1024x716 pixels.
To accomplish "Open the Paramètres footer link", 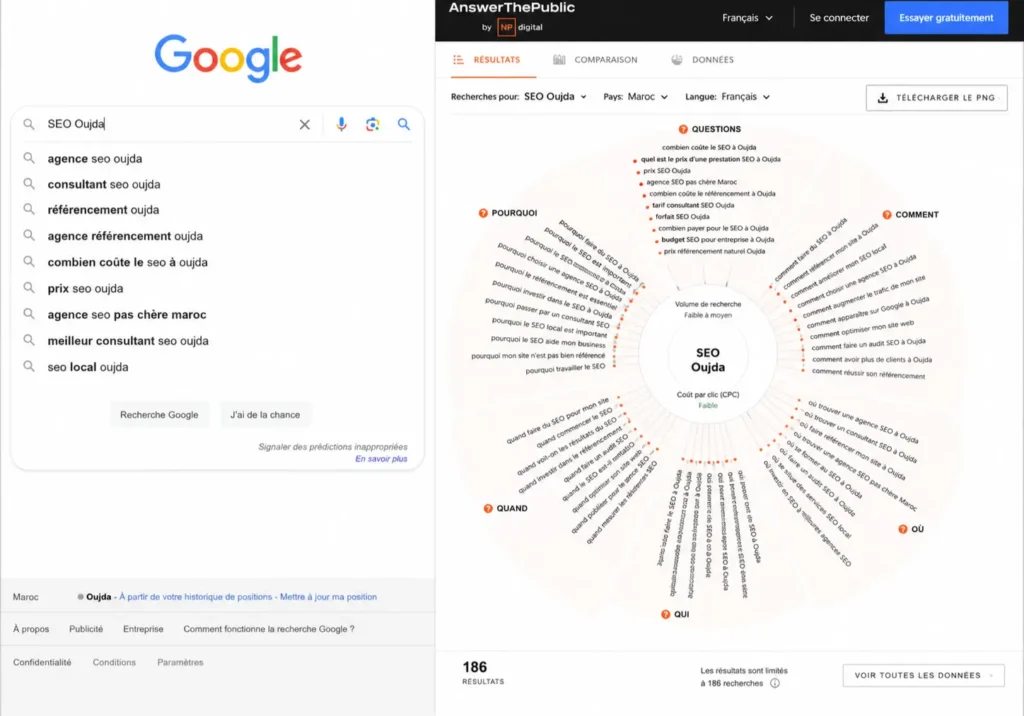I will pos(180,662).
